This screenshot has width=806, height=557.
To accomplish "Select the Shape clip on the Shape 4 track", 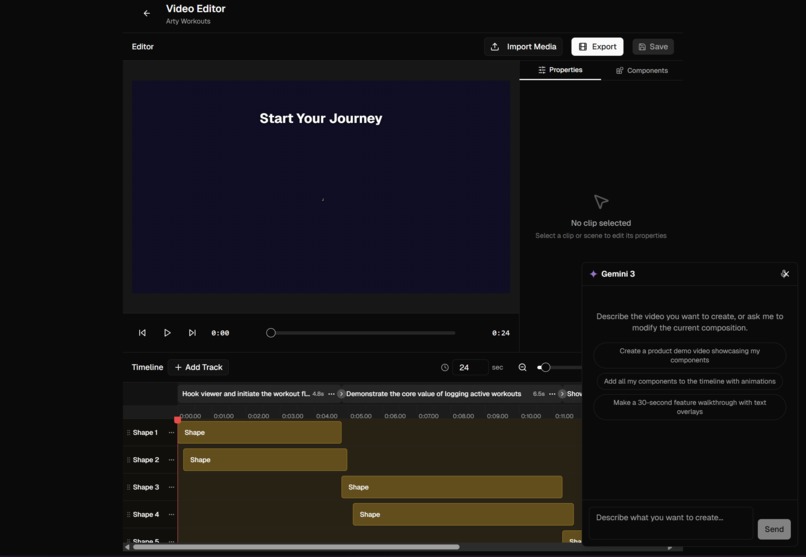I will click(x=463, y=514).
